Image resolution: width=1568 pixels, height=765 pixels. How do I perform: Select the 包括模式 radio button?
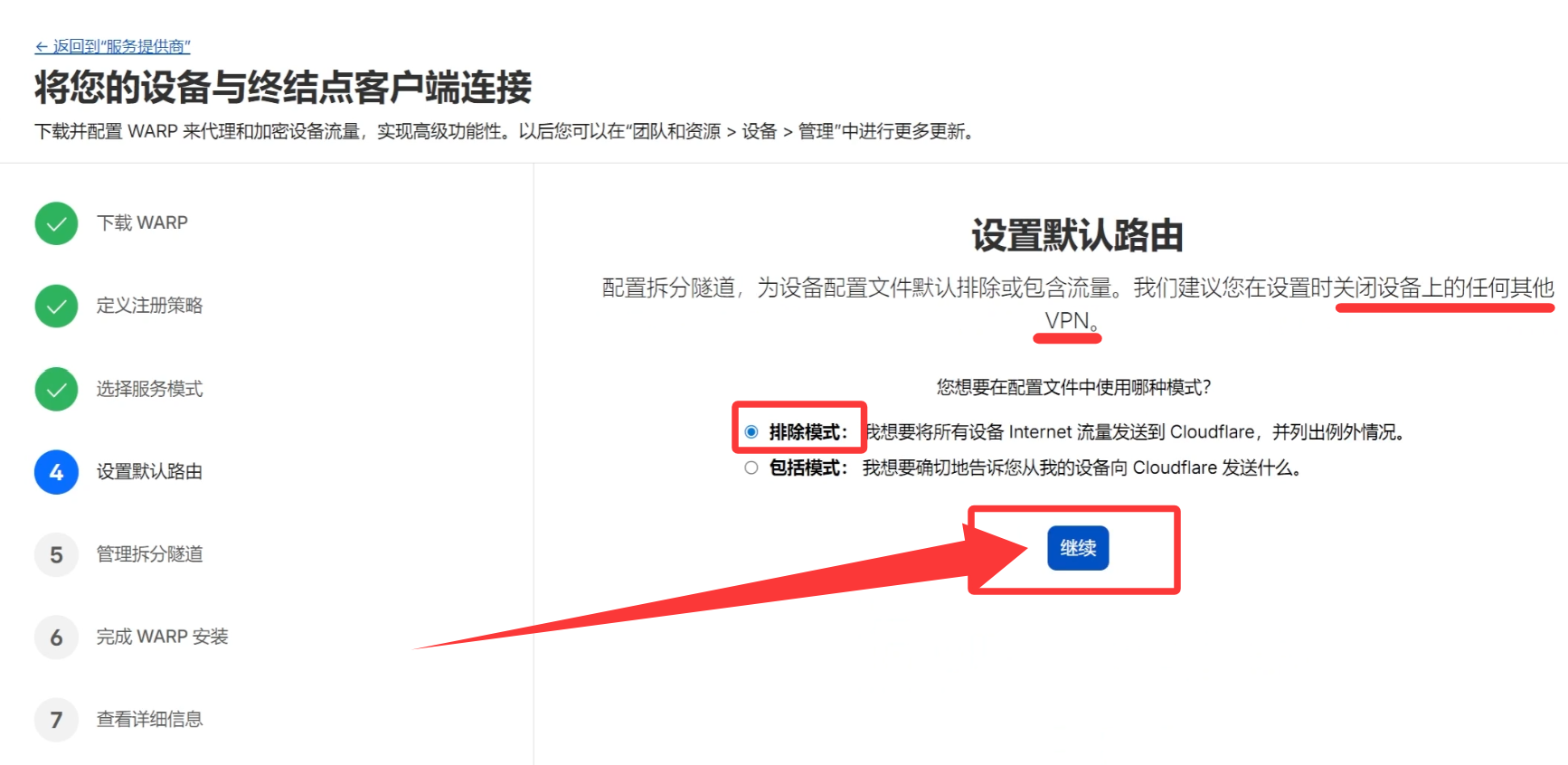(751, 467)
